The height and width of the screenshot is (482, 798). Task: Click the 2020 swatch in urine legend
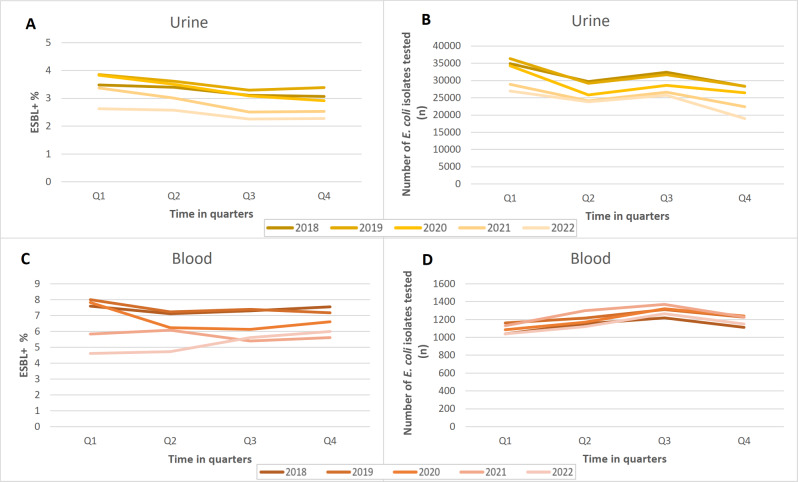(x=408, y=228)
